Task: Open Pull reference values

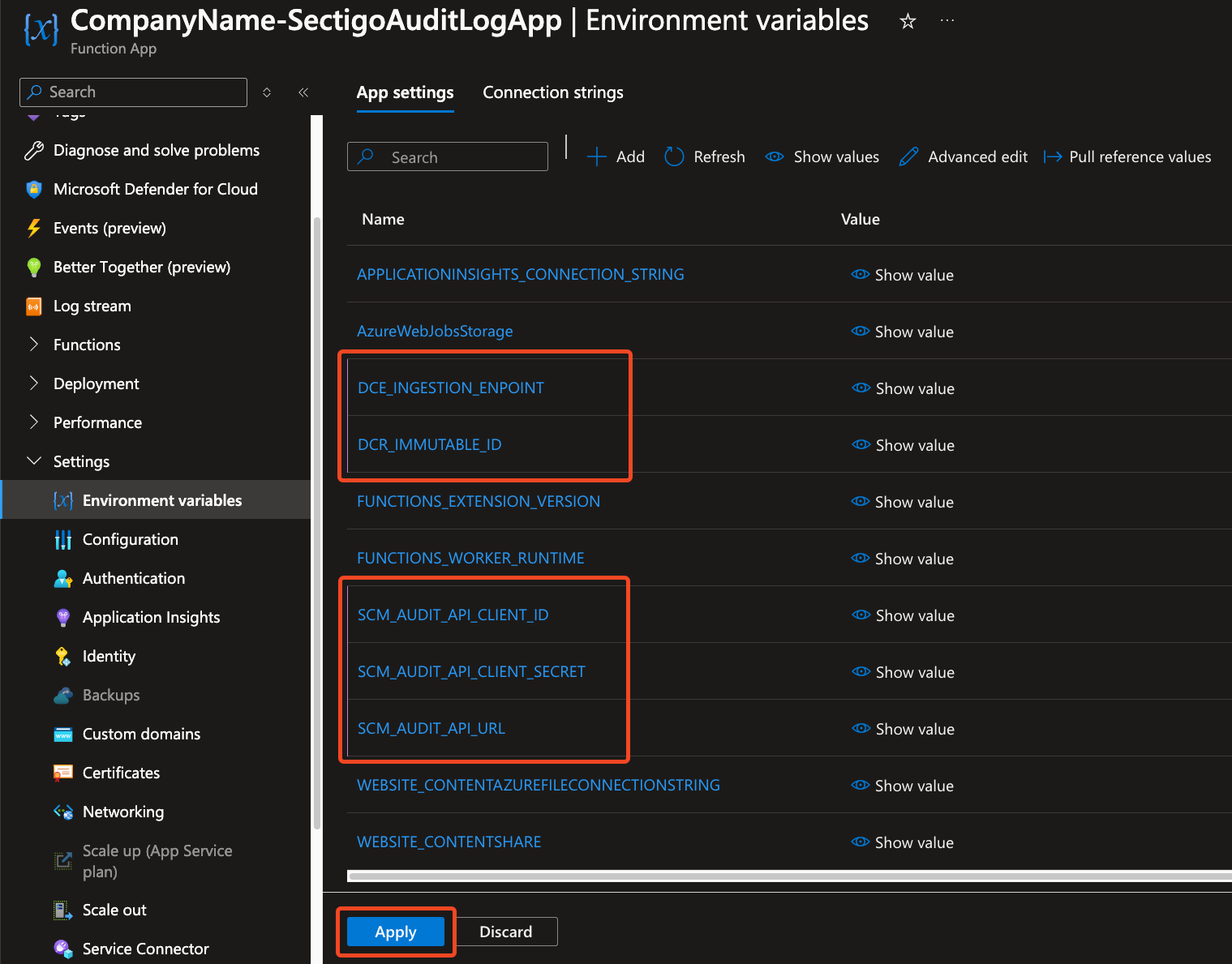Action: click(x=1127, y=156)
